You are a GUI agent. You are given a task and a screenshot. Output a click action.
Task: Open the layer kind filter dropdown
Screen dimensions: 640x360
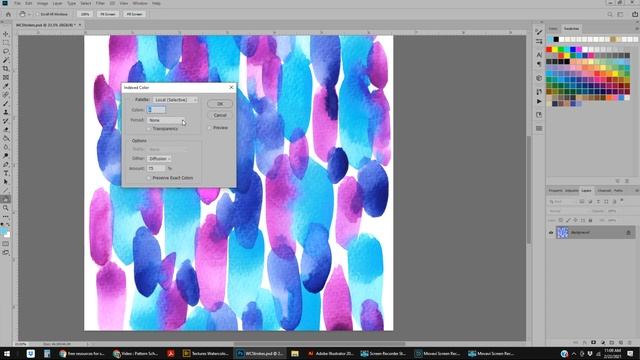pyautogui.click(x=562, y=202)
